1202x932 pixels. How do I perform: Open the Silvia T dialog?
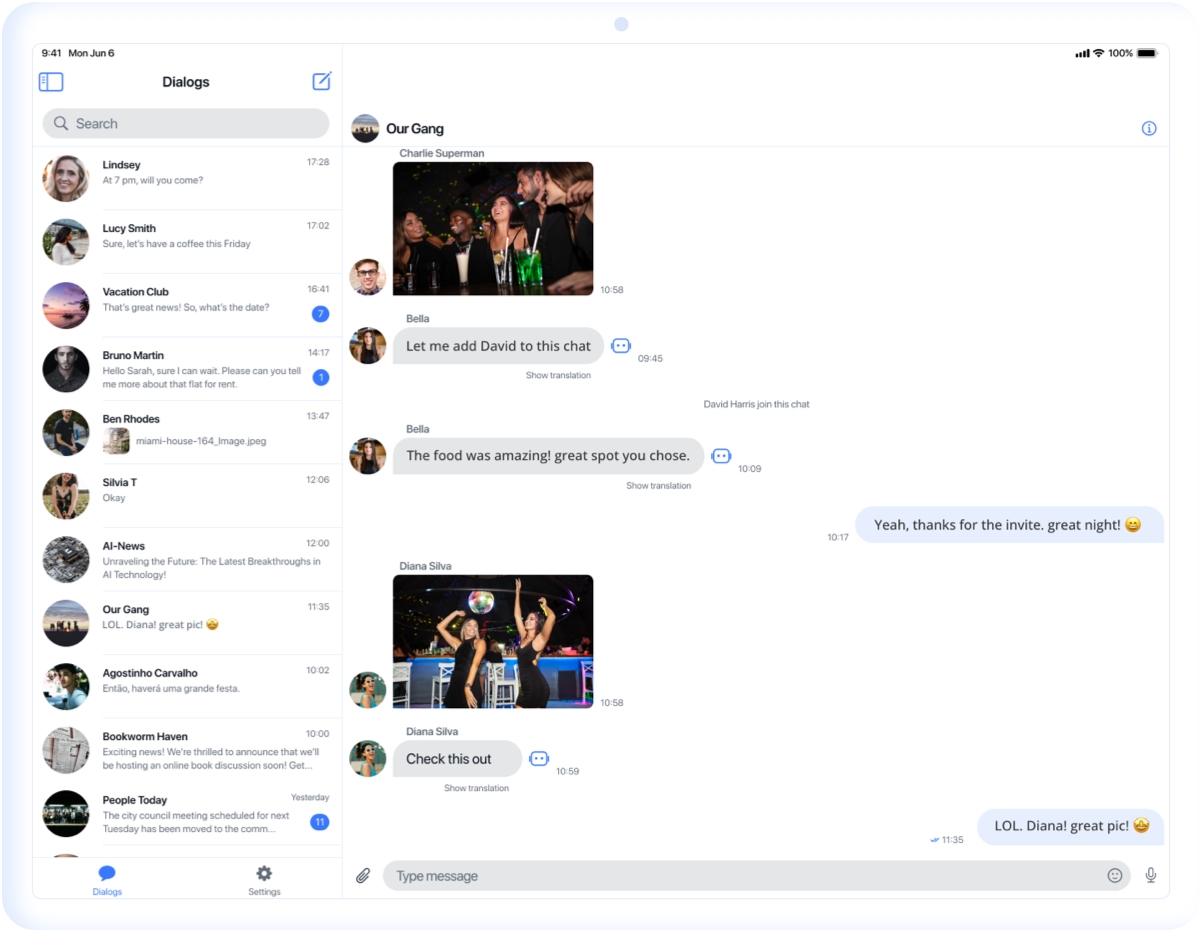pyautogui.click(x=187, y=496)
